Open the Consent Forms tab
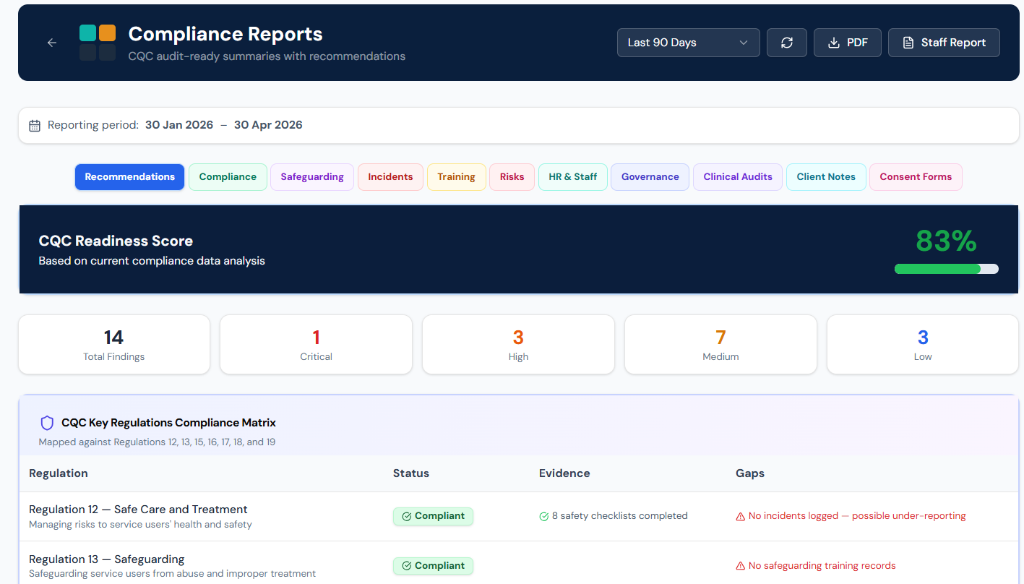This screenshot has width=1024, height=584. 916,177
